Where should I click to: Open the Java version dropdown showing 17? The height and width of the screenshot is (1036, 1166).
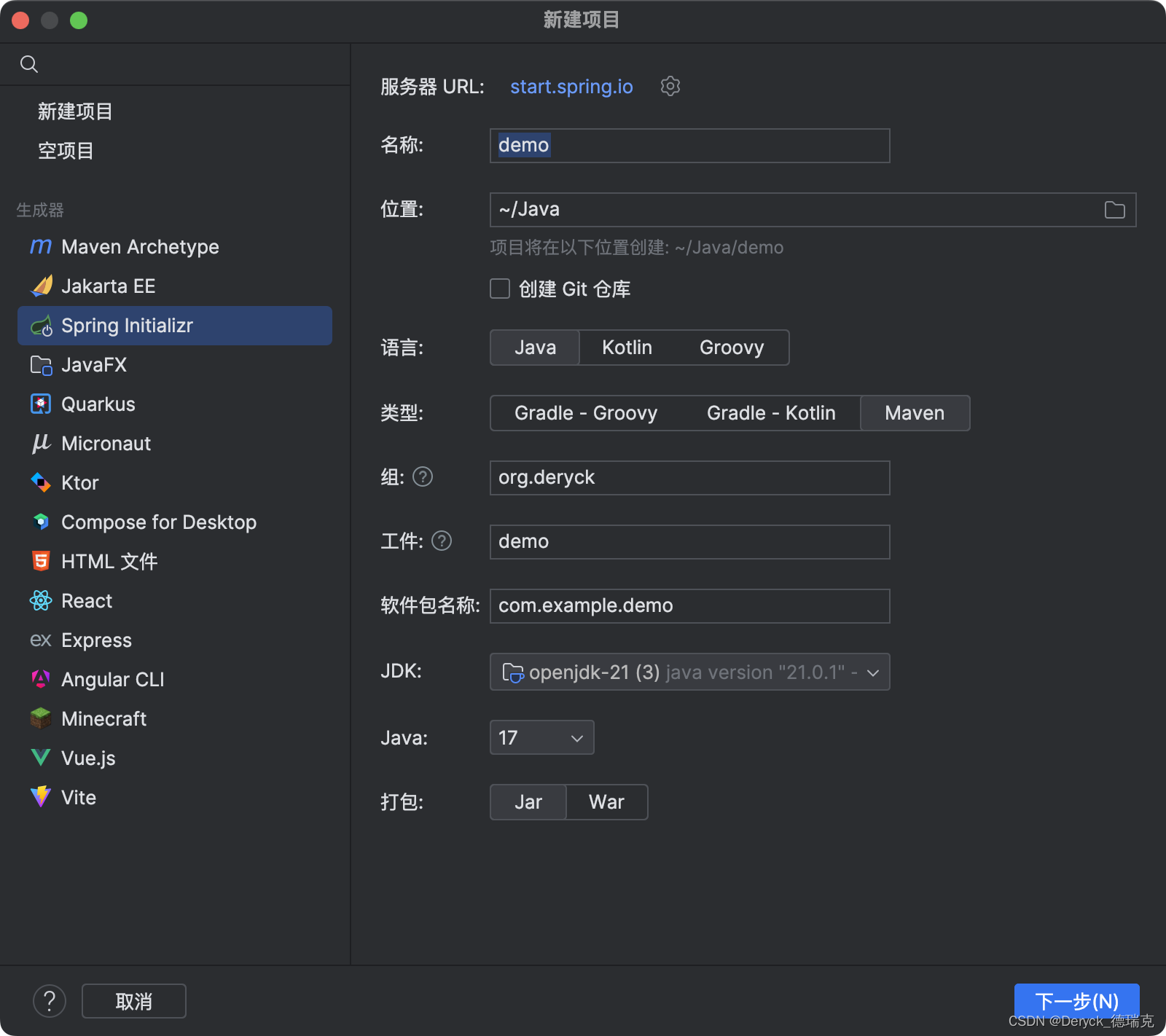click(541, 737)
